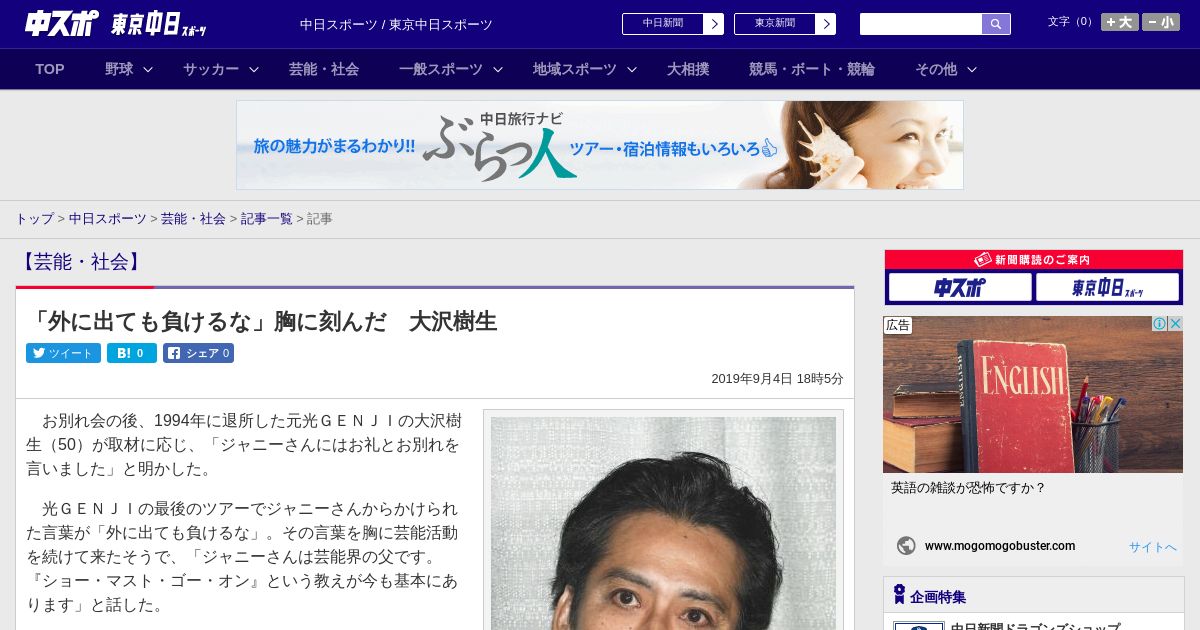
Task: Follow the 芸能・社会 breadcrumb link
Action: pos(193,218)
